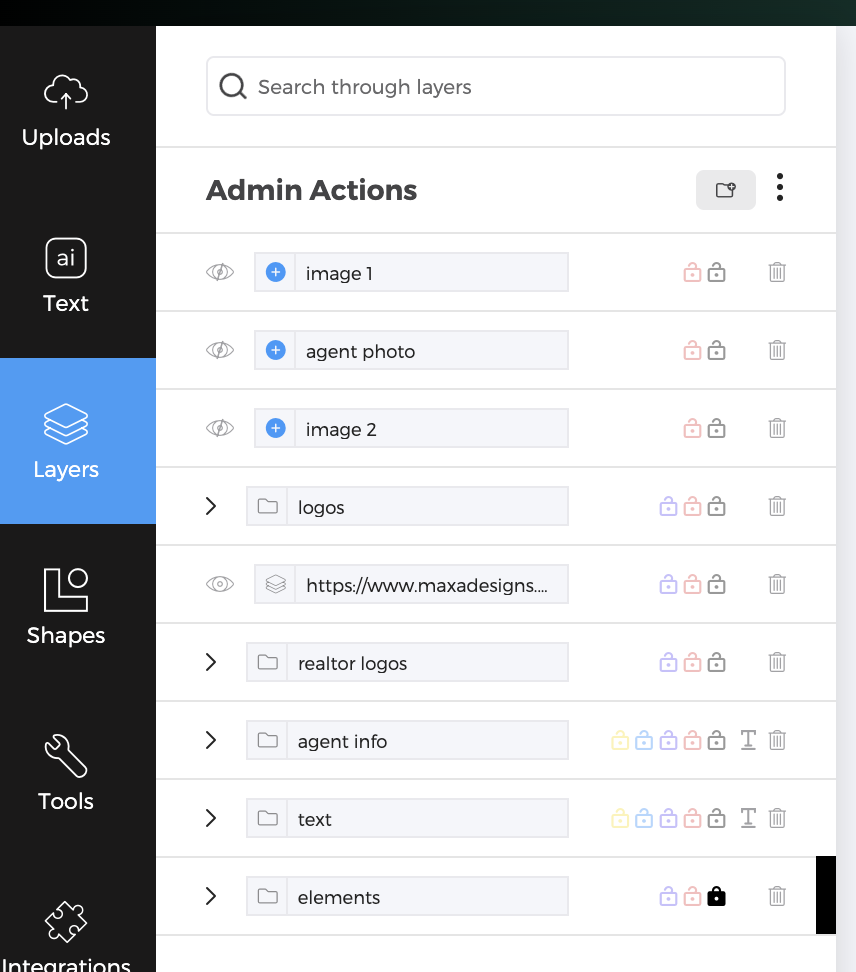
Task: Open the Uploads sidebar tab
Action: 66,112
